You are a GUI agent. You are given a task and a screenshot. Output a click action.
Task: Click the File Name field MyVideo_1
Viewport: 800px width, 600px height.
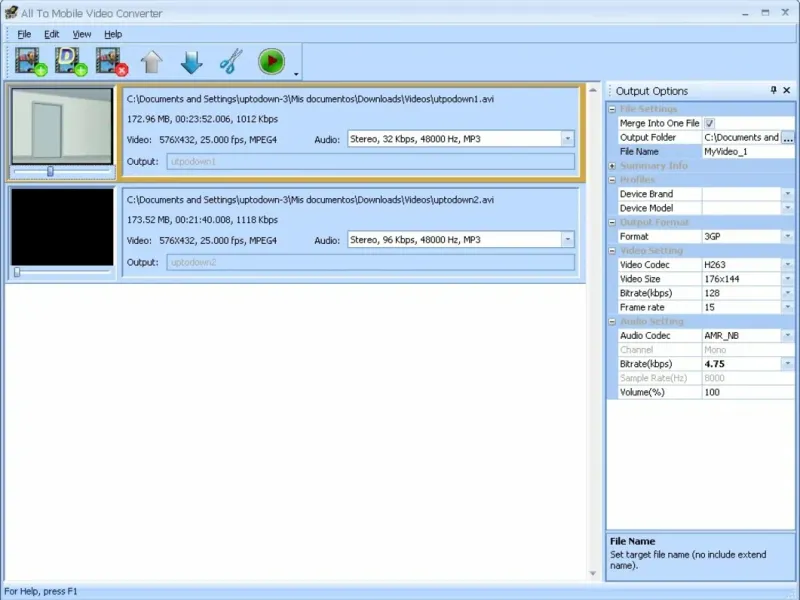click(740, 152)
